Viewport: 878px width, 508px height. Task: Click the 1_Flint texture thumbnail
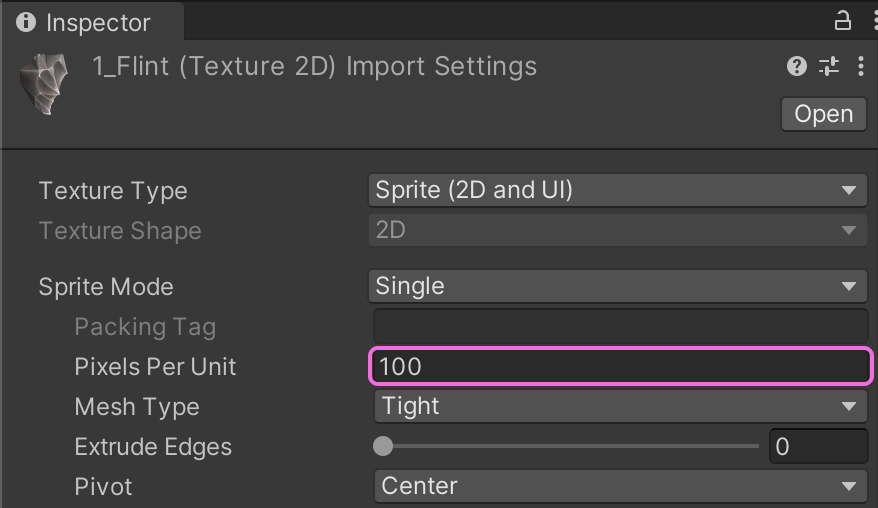44,84
